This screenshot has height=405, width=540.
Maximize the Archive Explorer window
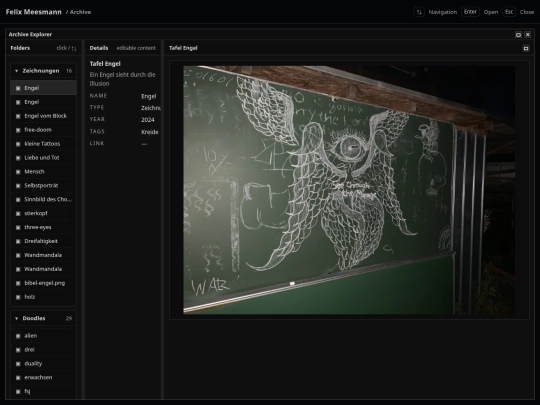click(x=518, y=34)
